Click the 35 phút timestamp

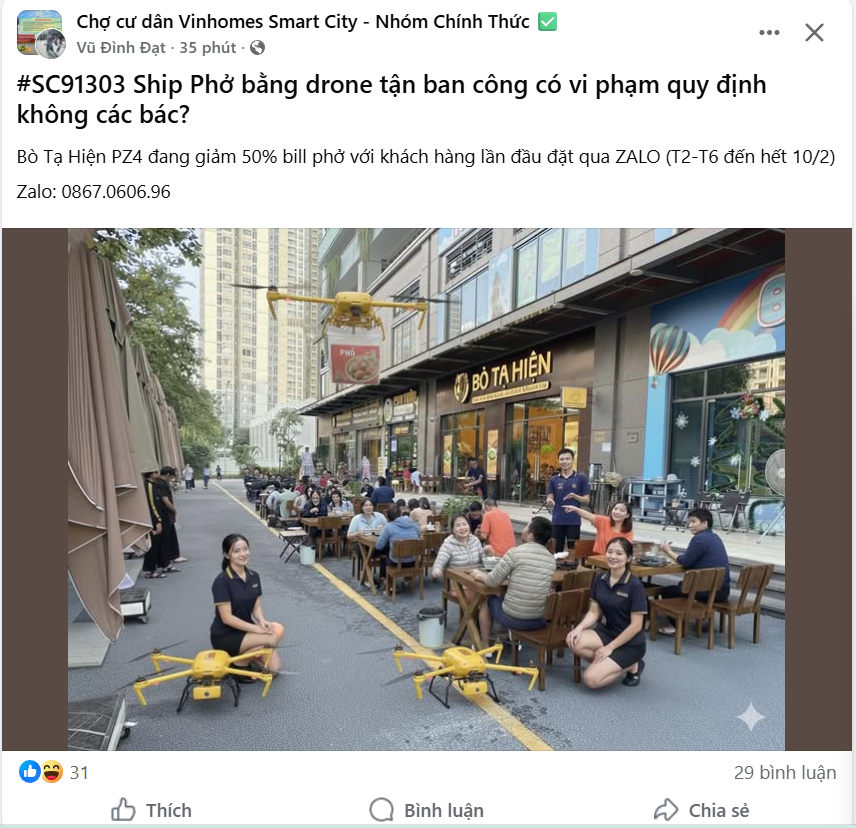tap(207, 48)
